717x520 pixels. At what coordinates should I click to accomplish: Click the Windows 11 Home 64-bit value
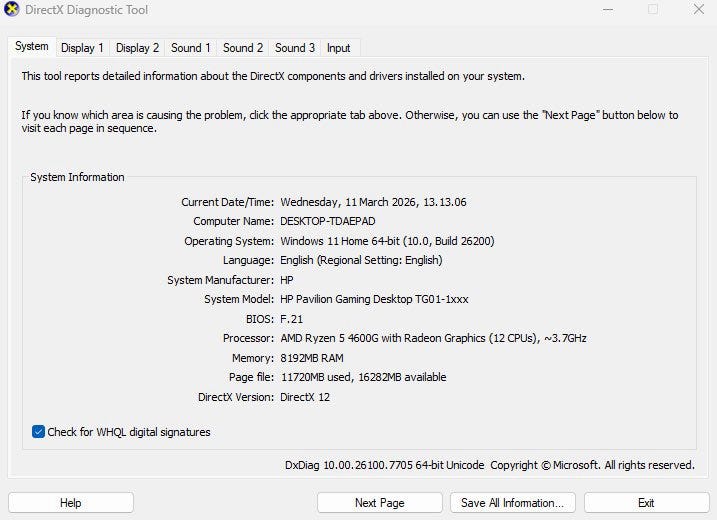(387, 241)
